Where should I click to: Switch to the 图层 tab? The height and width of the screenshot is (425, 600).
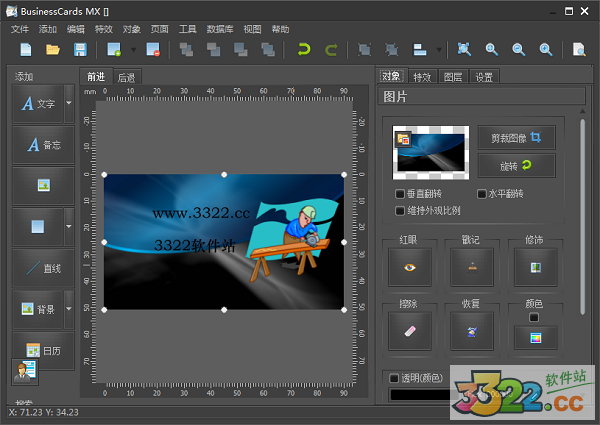coord(453,77)
